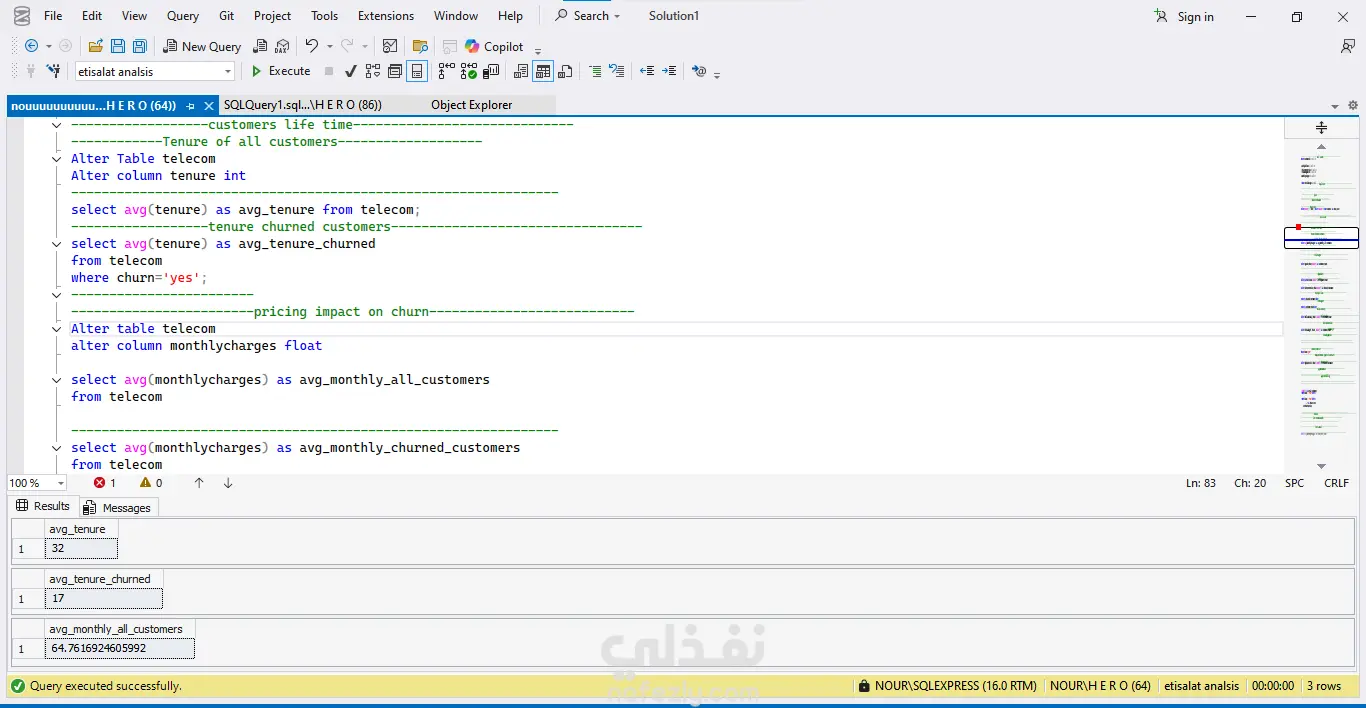Viewport: 1366px width, 708px height.
Task: Open the Extensions menu
Action: 386,16
